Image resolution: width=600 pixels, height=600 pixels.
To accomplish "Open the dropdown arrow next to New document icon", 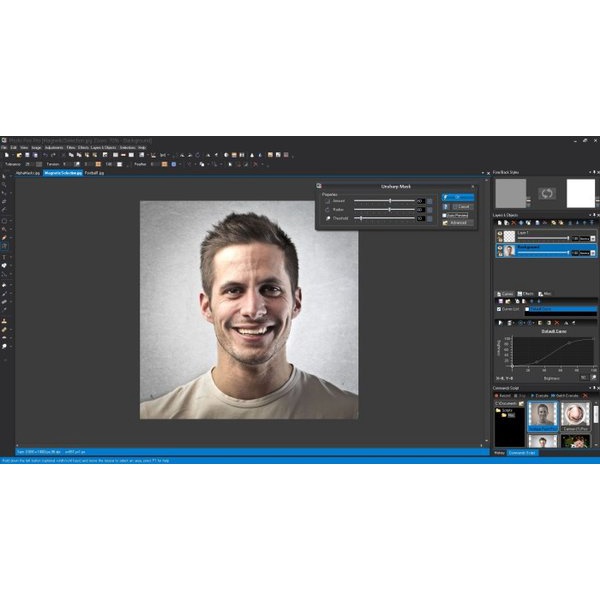I will pos(12,155).
